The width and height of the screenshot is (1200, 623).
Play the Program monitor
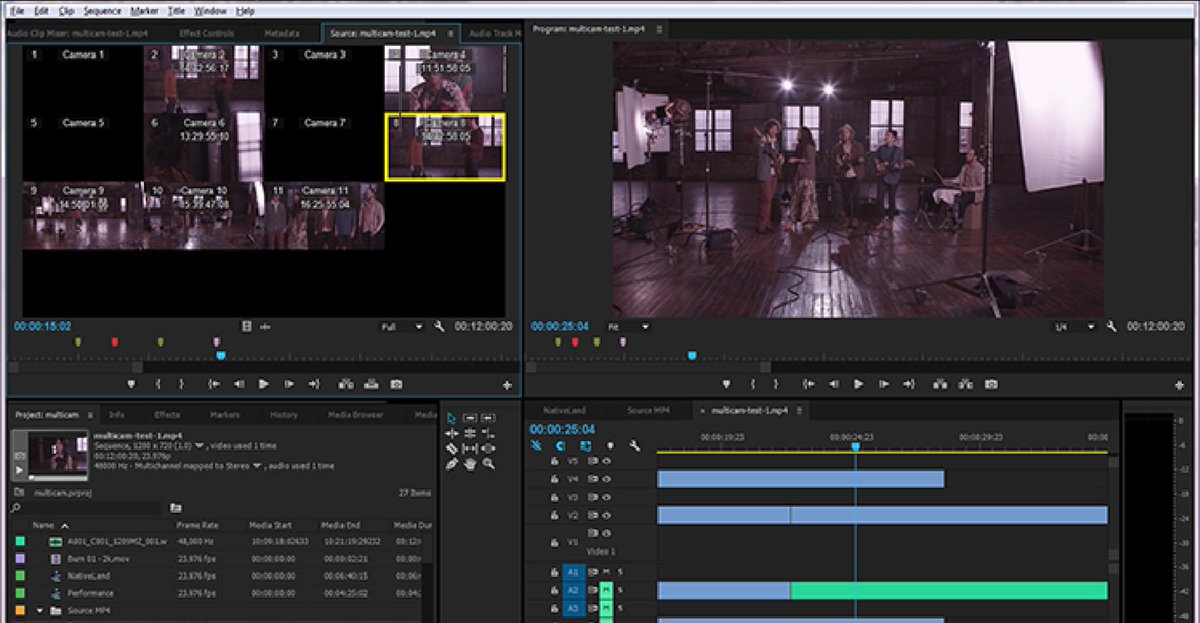point(858,384)
